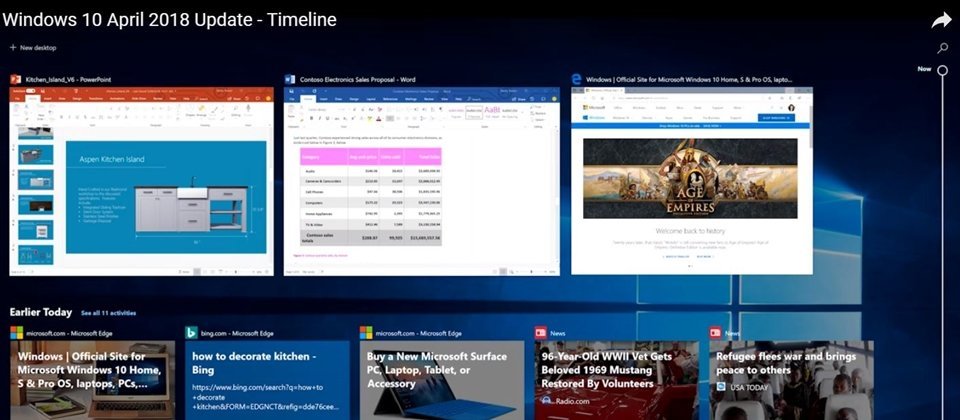Open the Kitchen_Island_V6 PowerPoint window thumbnail
This screenshot has height=420, width=960.
tap(141, 181)
